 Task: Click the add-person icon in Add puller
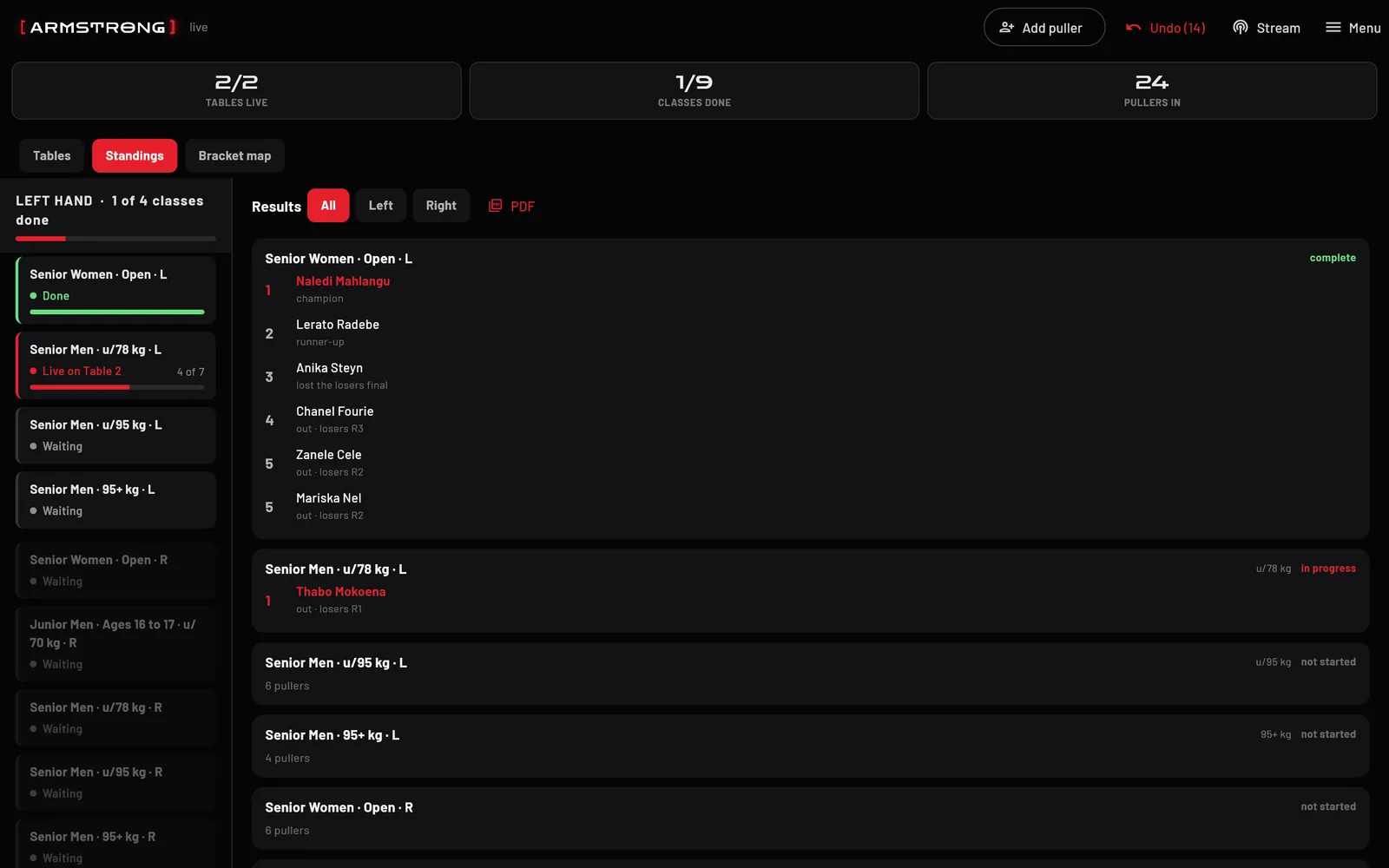point(1007,28)
